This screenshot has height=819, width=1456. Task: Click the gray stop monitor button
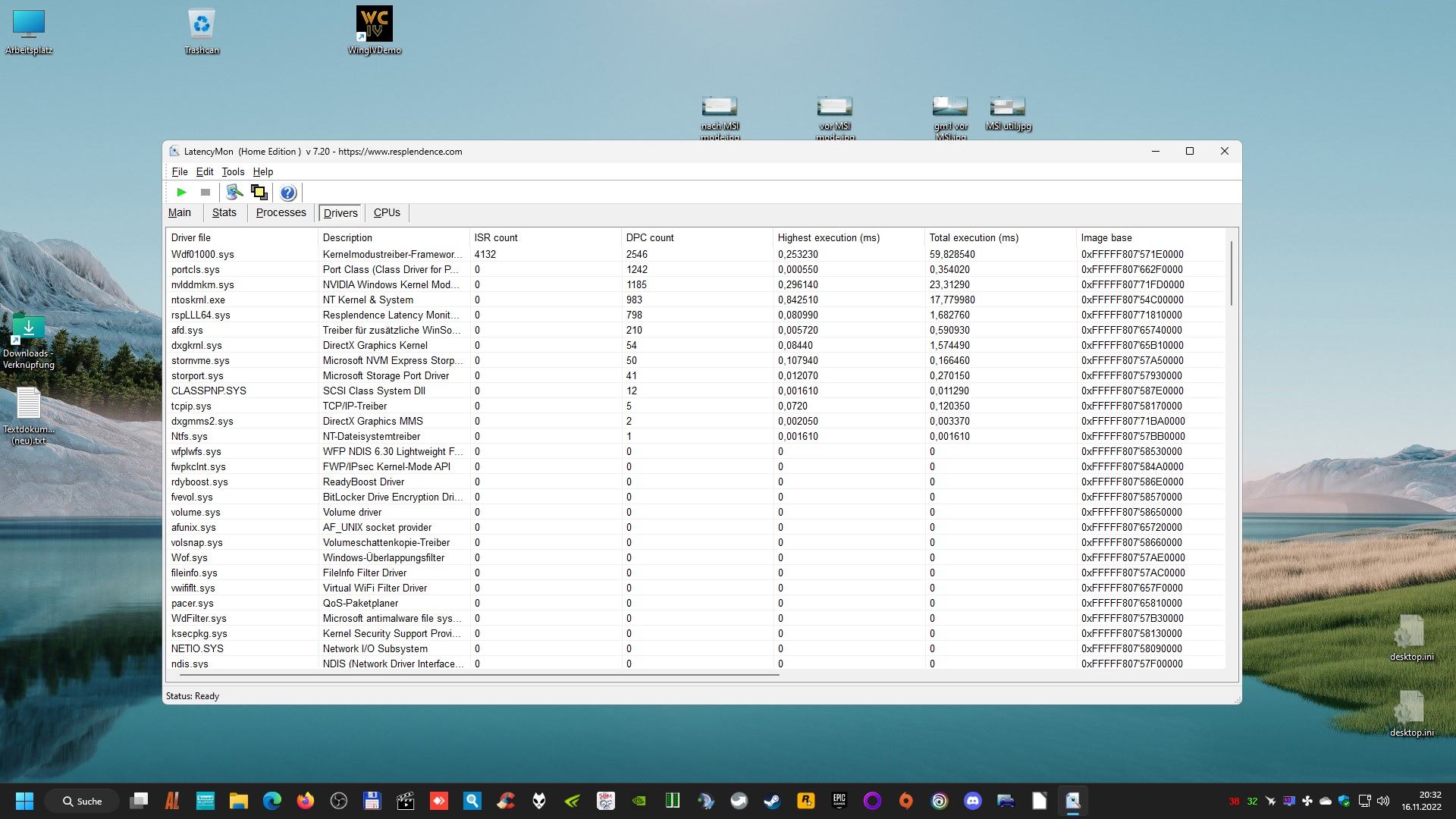pos(205,193)
